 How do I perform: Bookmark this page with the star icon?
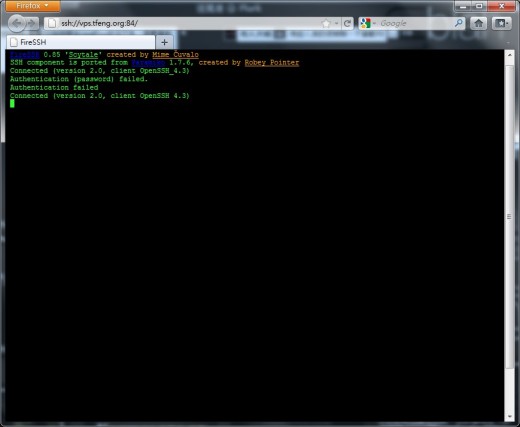(x=326, y=23)
